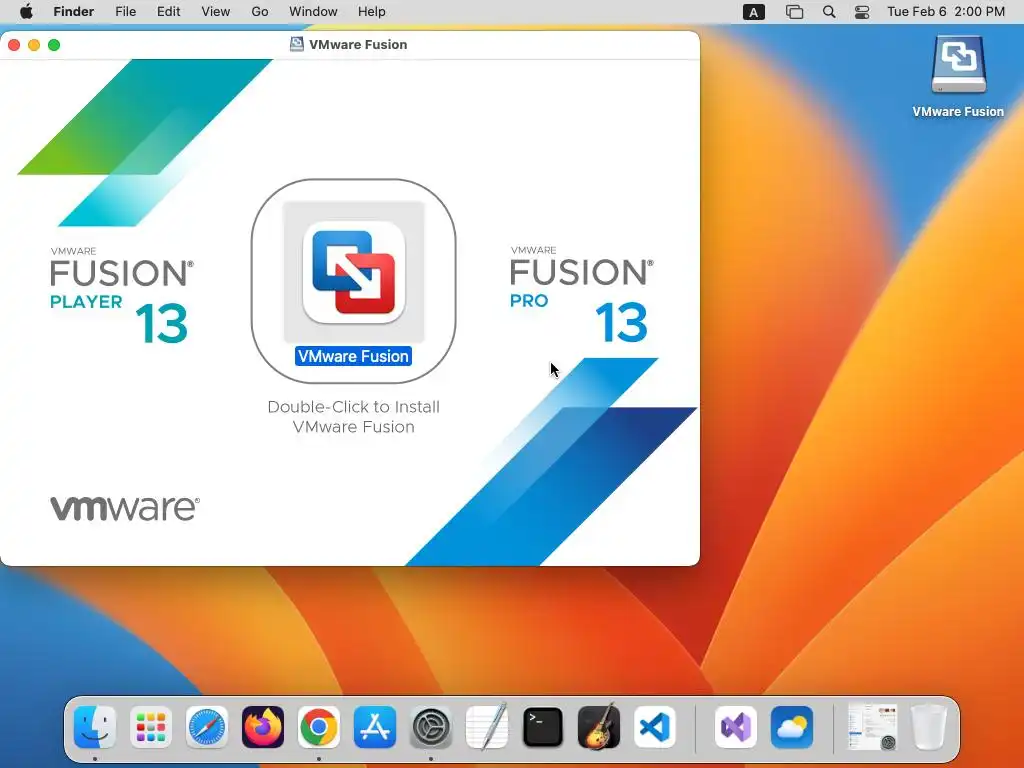The width and height of the screenshot is (1024, 768).
Task: Open the Trash from the Dock
Action: (x=929, y=727)
